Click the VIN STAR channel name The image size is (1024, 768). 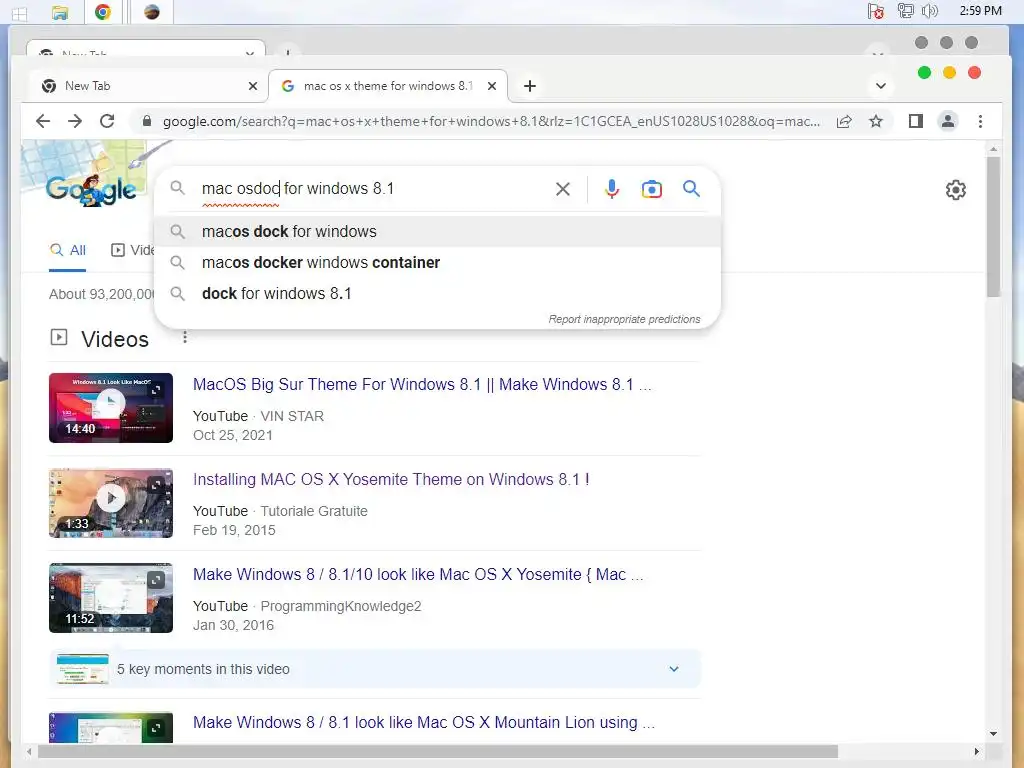pos(292,416)
